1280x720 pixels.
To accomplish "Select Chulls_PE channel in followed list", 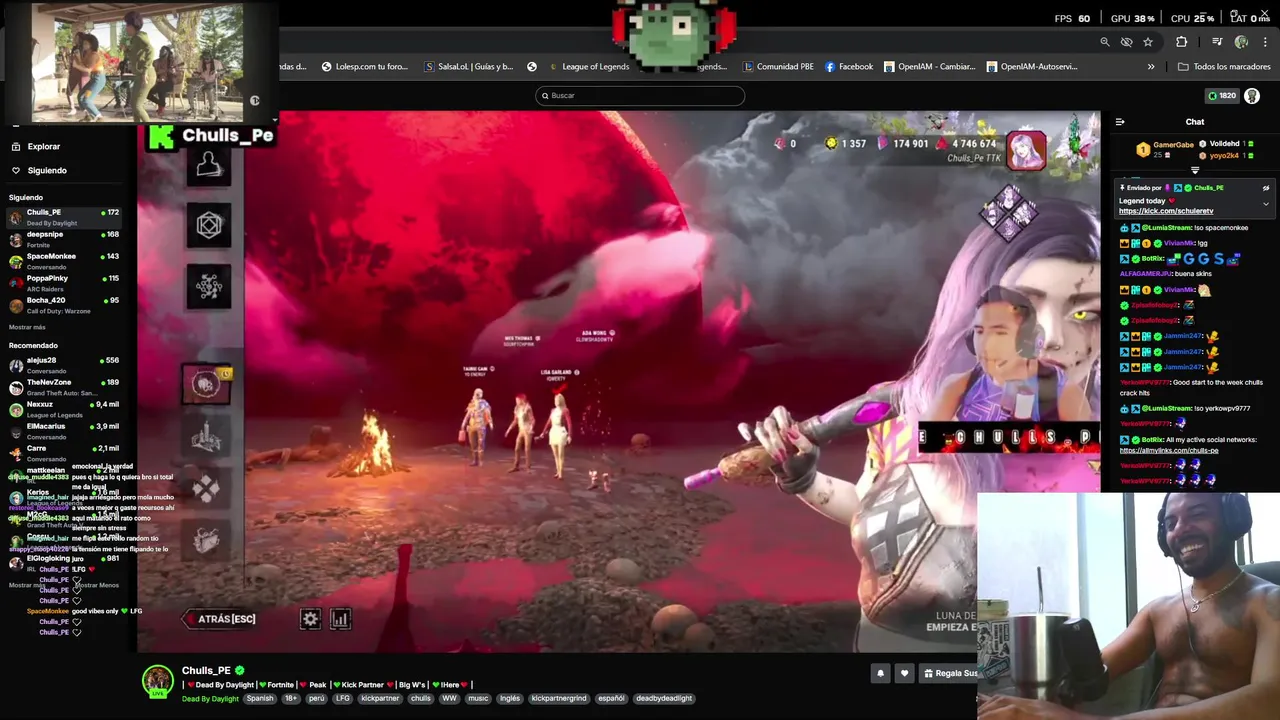I will pyautogui.click(x=65, y=217).
